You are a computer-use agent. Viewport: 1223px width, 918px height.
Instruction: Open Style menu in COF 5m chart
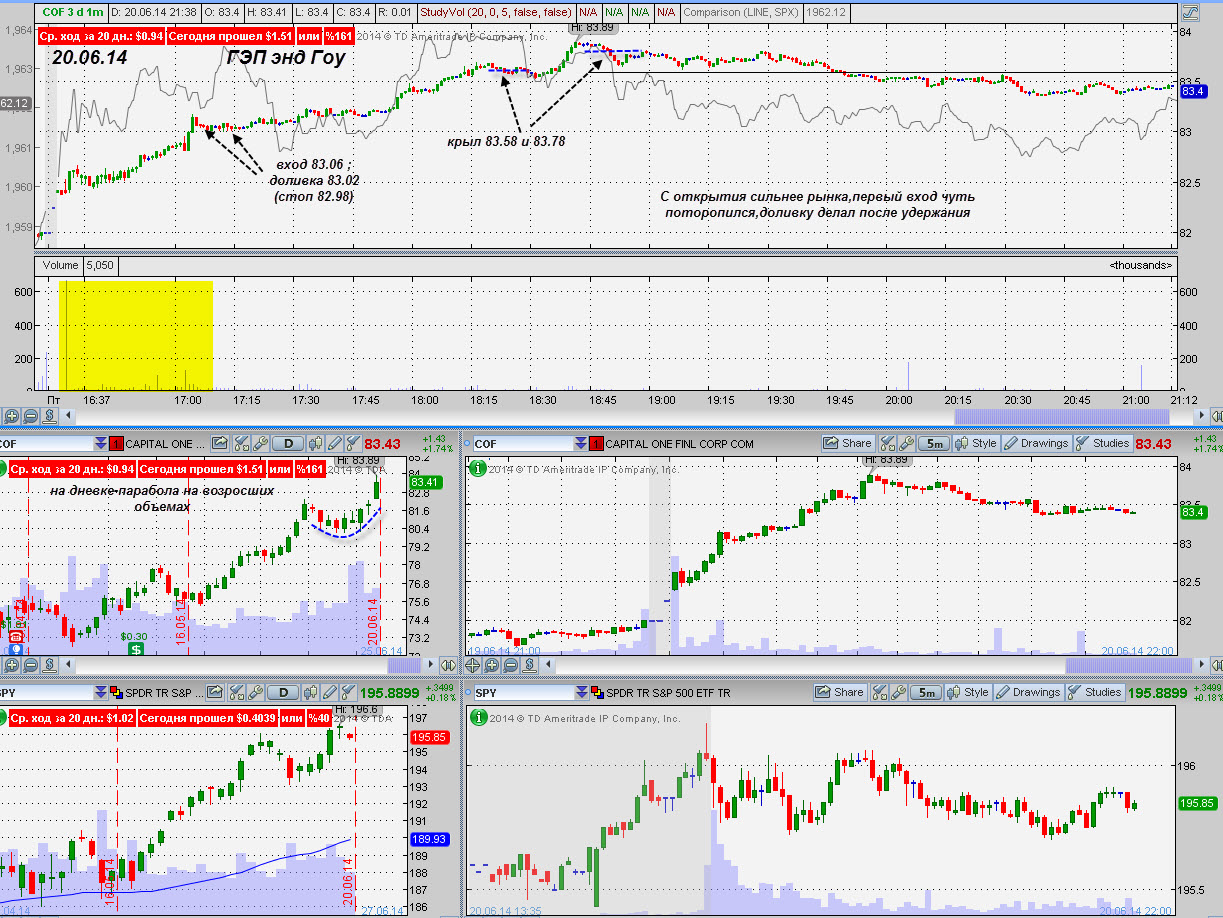click(977, 442)
